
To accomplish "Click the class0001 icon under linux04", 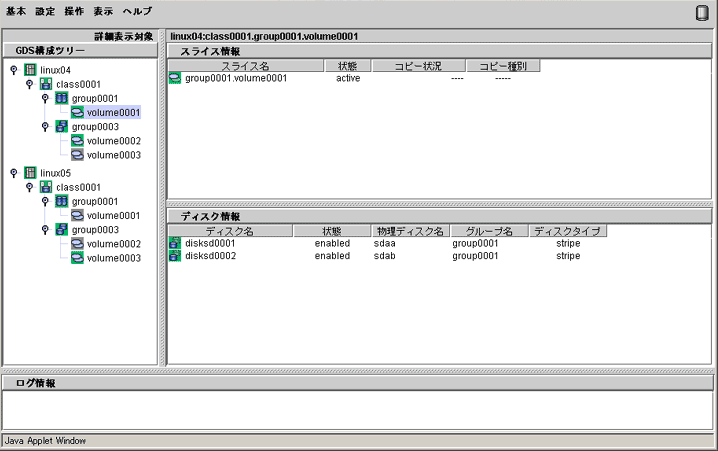I will click(46, 84).
